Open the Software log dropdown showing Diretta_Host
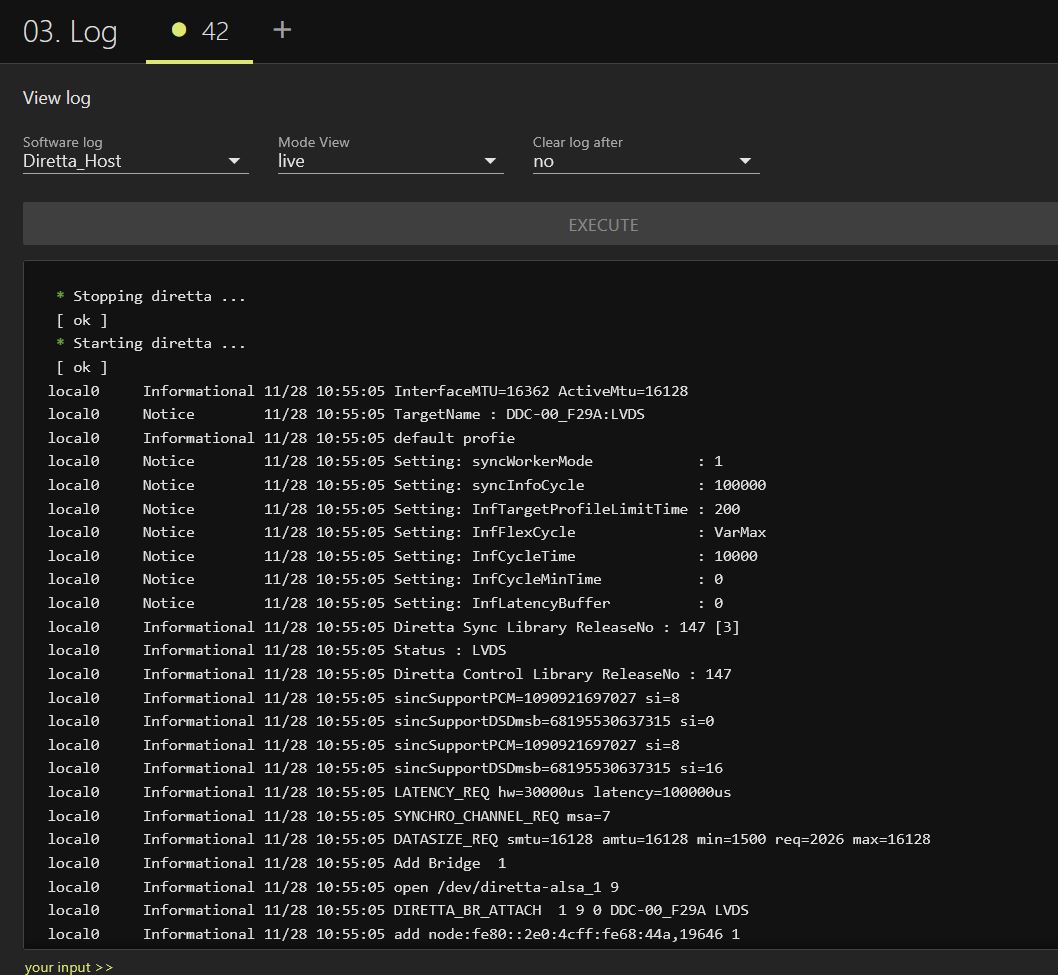This screenshot has height=975, width=1058. click(x=136, y=161)
